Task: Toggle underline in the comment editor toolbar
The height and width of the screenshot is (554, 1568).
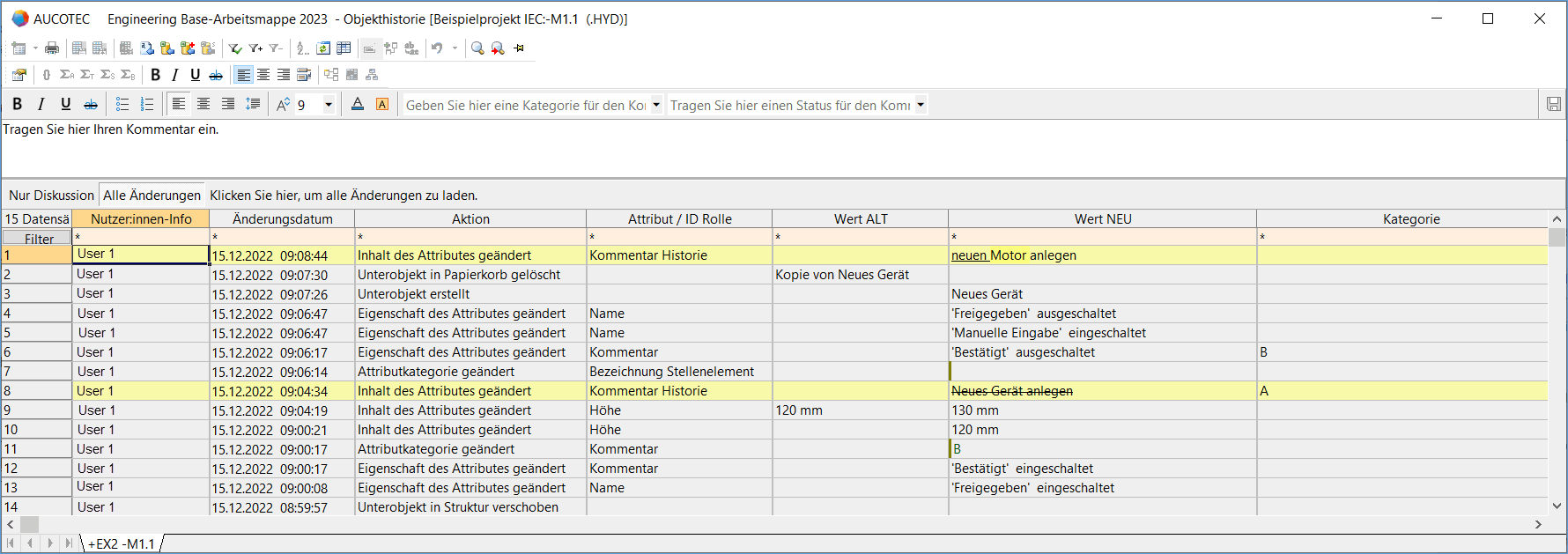Action: point(65,105)
